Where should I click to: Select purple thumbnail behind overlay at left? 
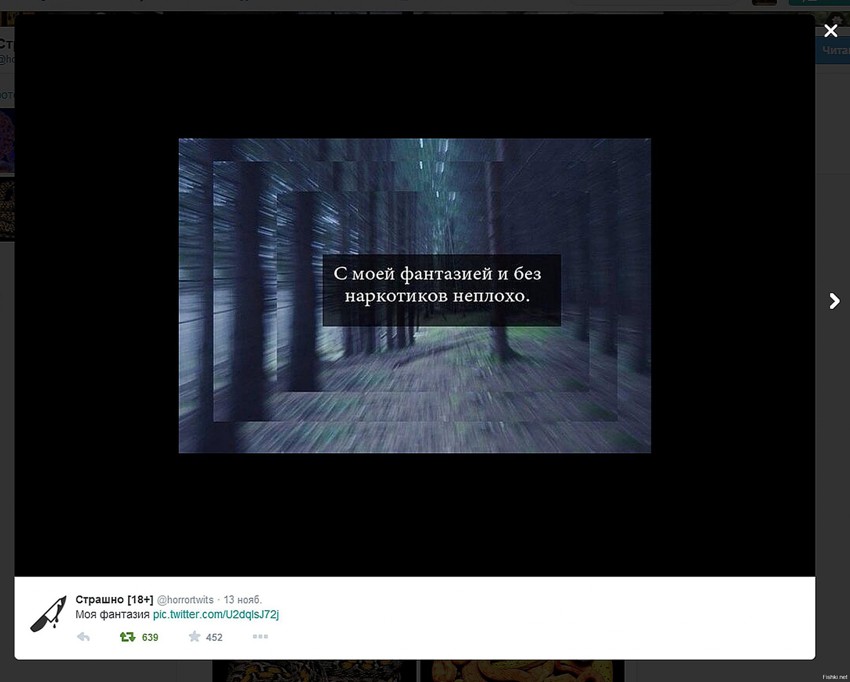(x=6, y=141)
